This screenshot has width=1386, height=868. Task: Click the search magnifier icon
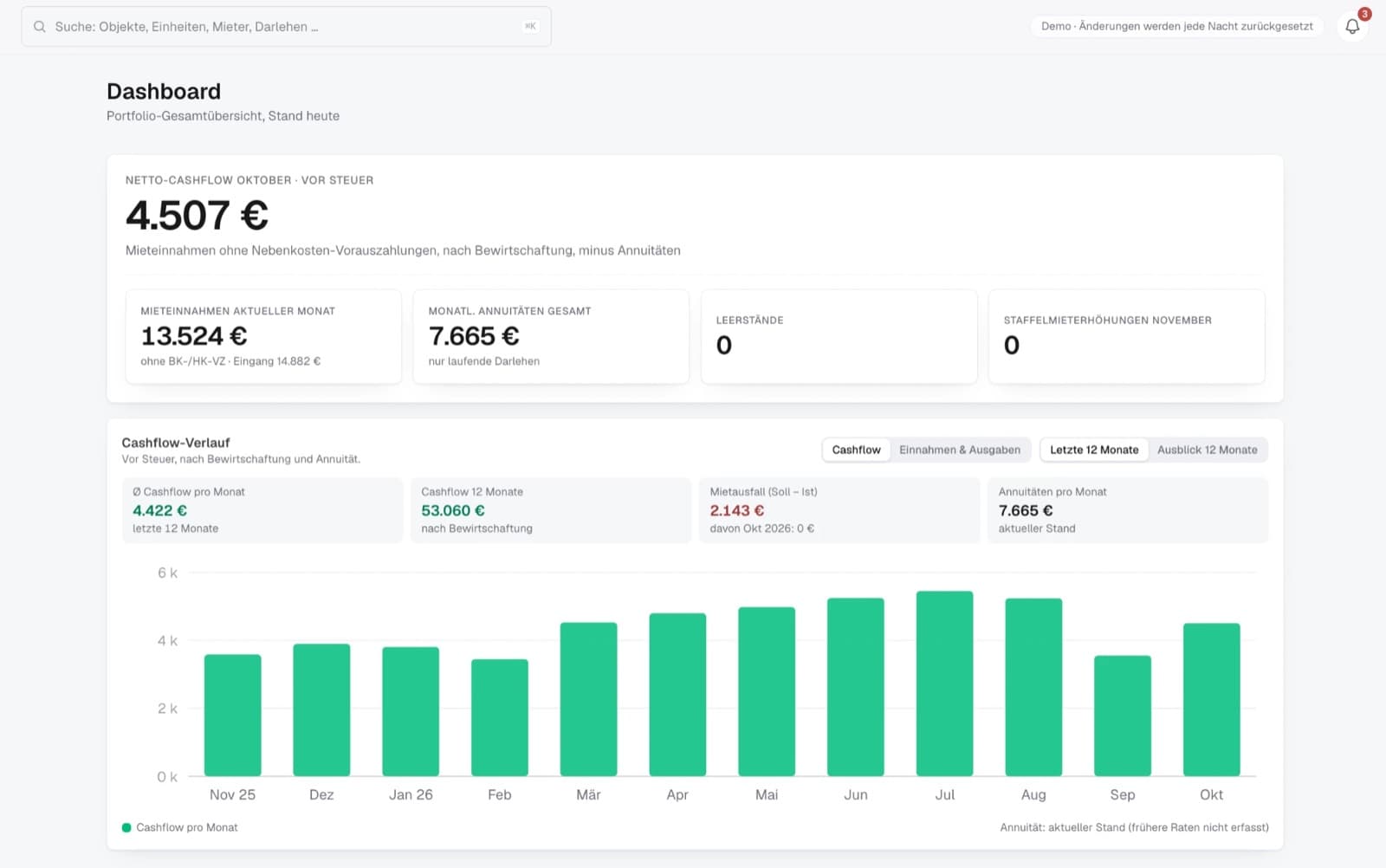(40, 27)
